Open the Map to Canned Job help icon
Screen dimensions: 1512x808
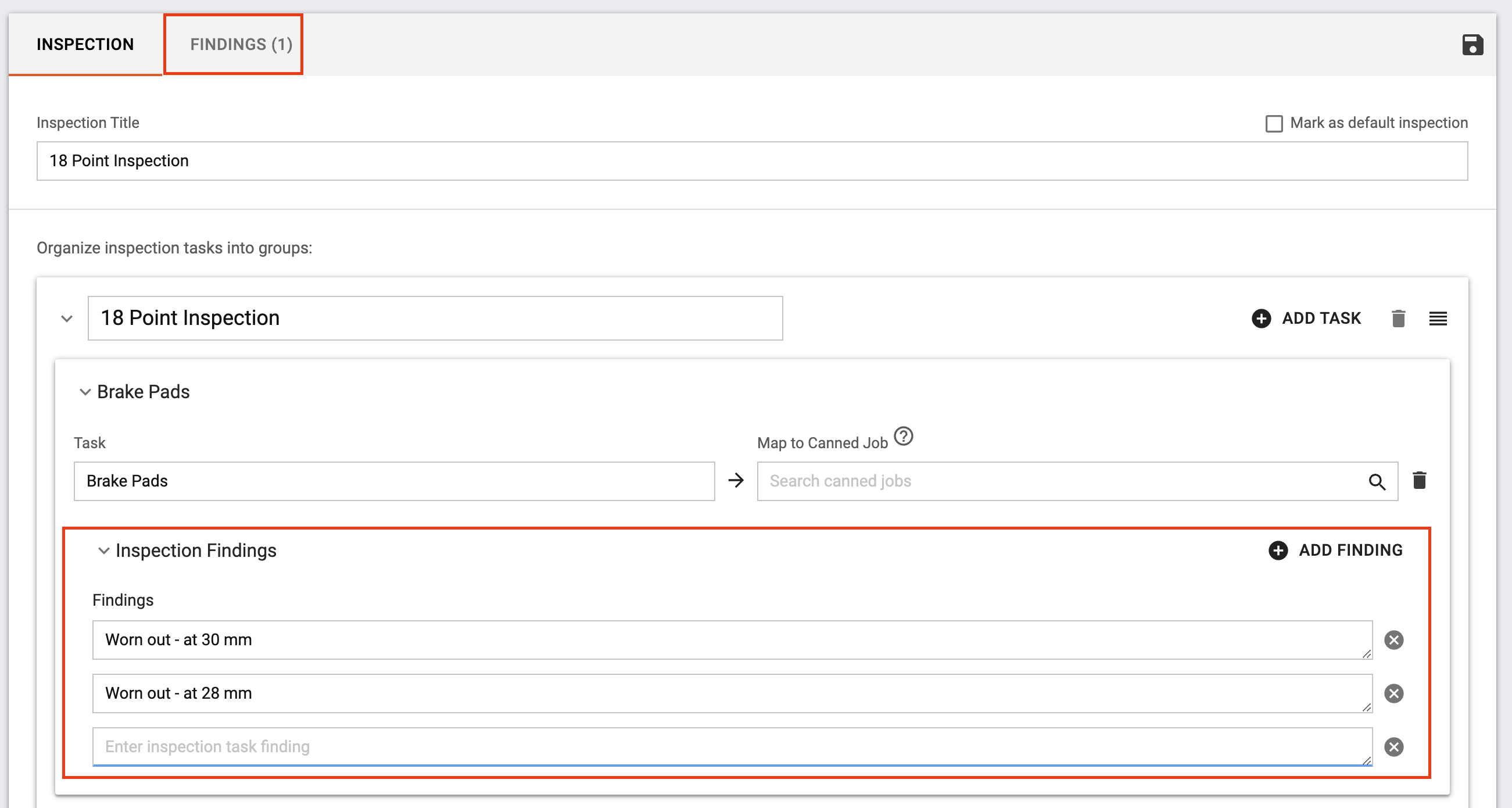904,437
